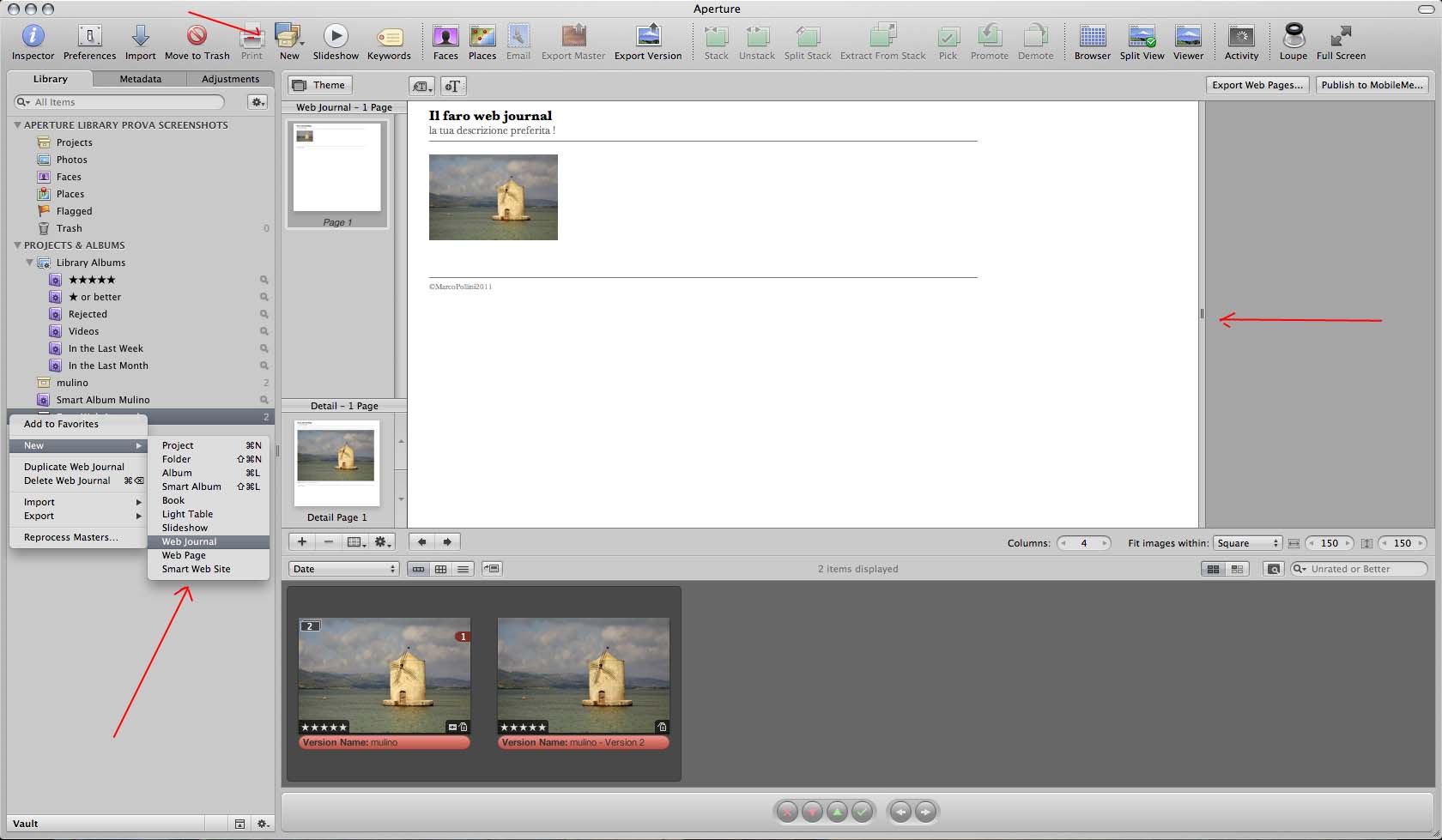Open library action gear menu
The width and height of the screenshot is (1442, 840).
pos(257,102)
